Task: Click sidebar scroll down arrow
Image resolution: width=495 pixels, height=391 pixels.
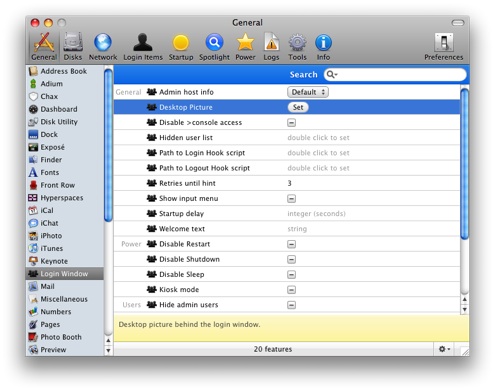Action: point(108,350)
